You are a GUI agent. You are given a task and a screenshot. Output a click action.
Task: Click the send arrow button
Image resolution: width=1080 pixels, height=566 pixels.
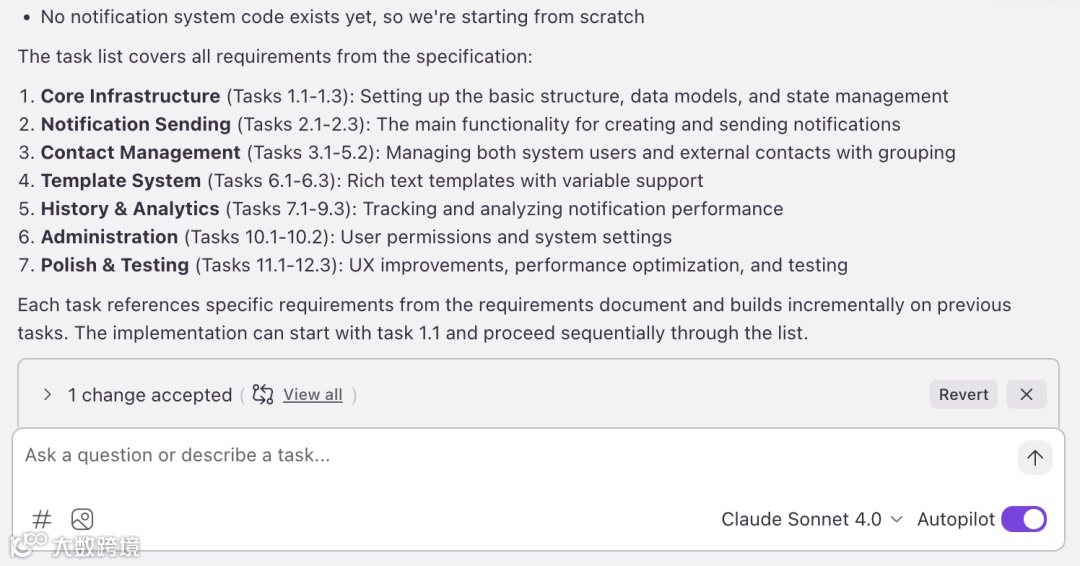point(1035,458)
